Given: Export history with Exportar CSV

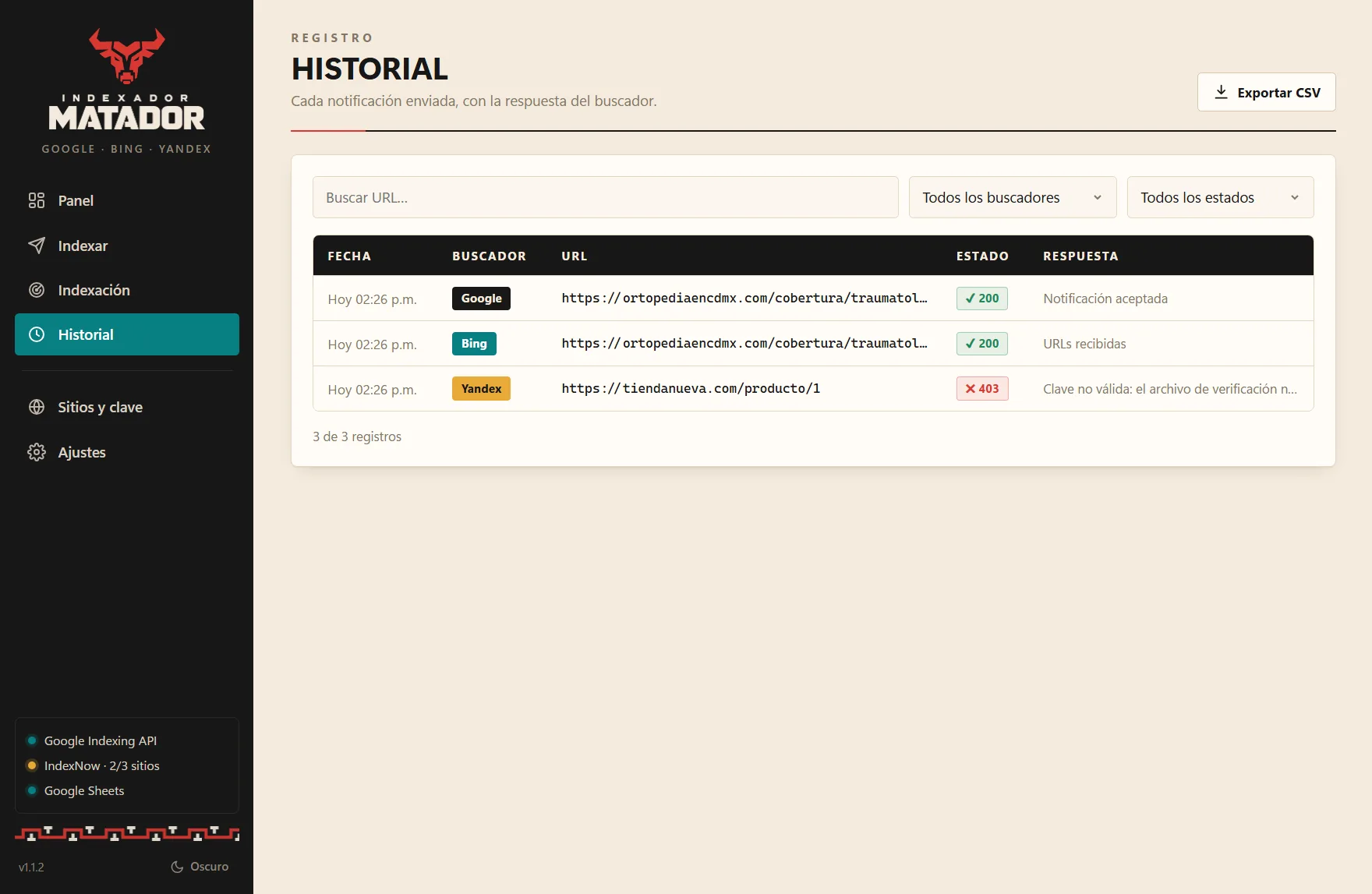Looking at the screenshot, I should pos(1266,92).
